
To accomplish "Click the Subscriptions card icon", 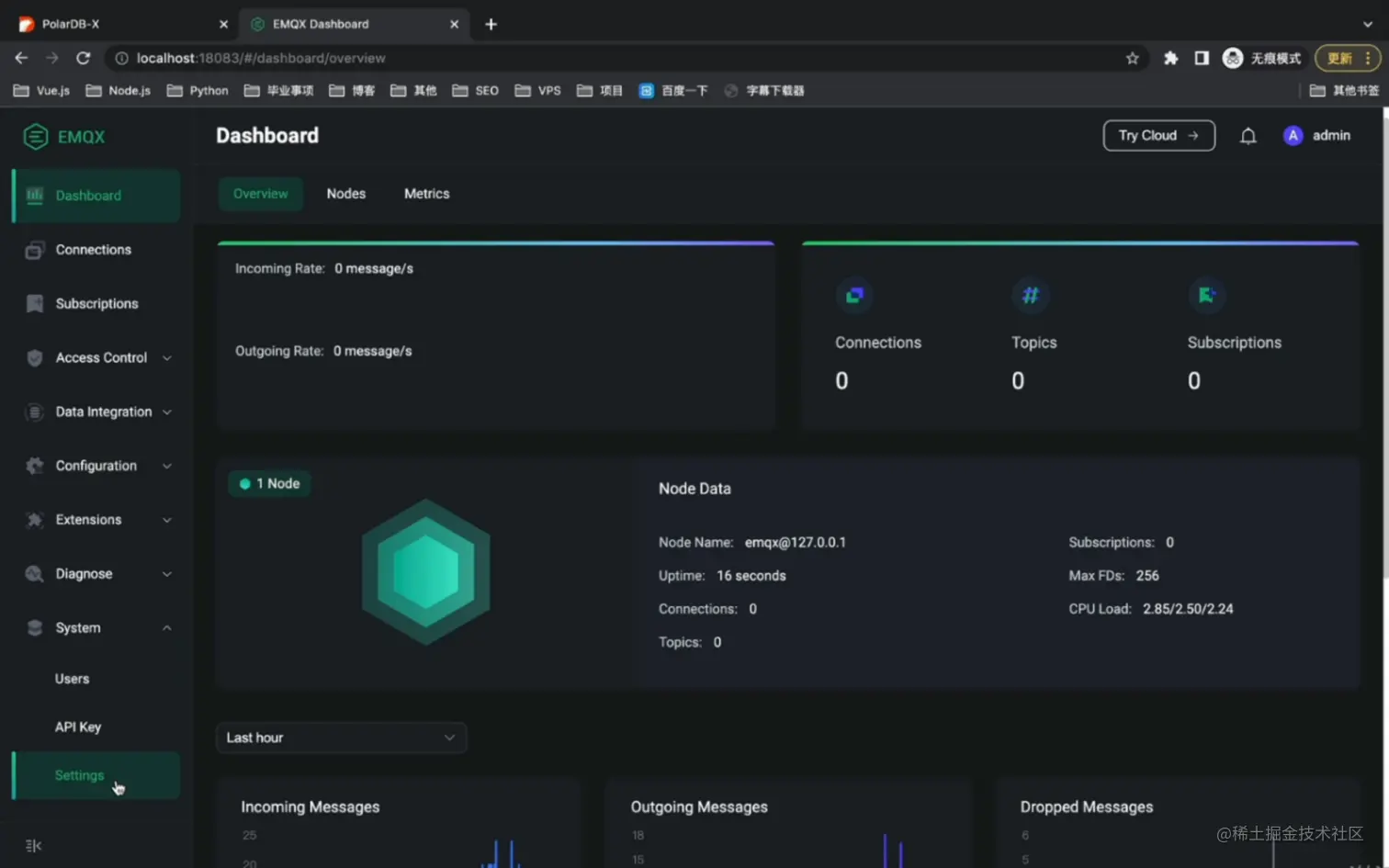I will (x=1206, y=295).
